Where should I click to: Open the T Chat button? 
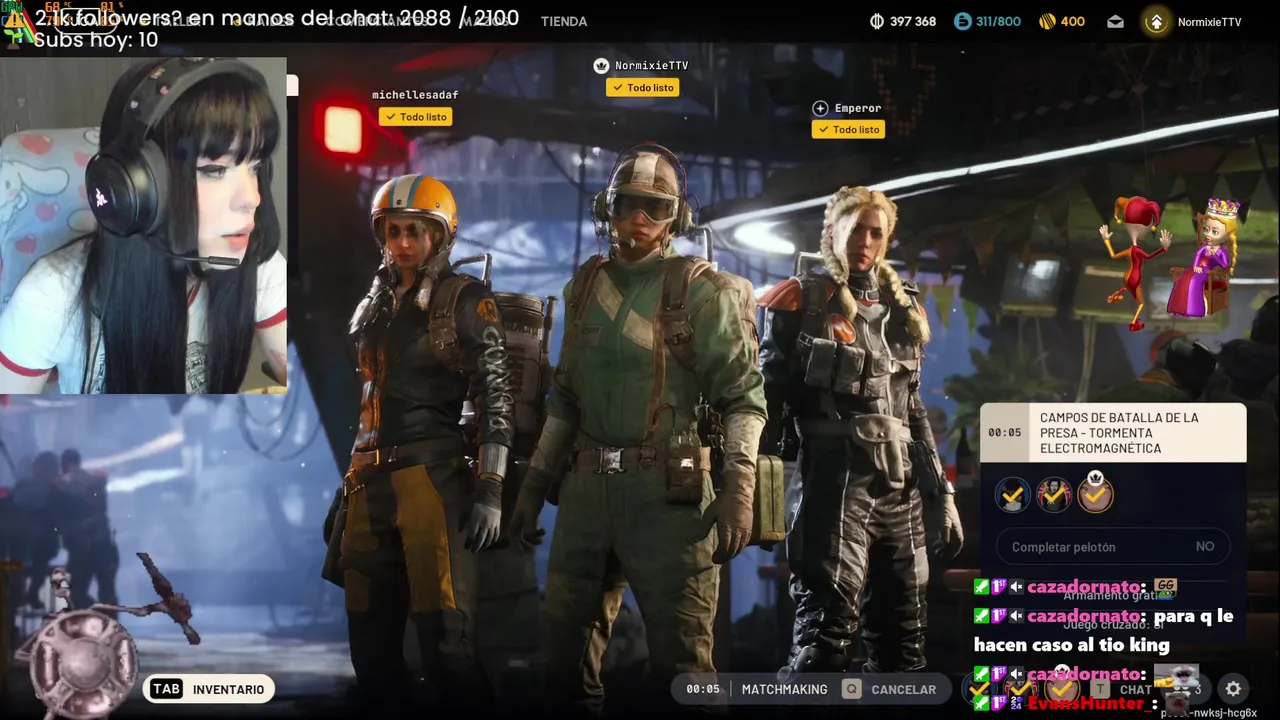1121,689
